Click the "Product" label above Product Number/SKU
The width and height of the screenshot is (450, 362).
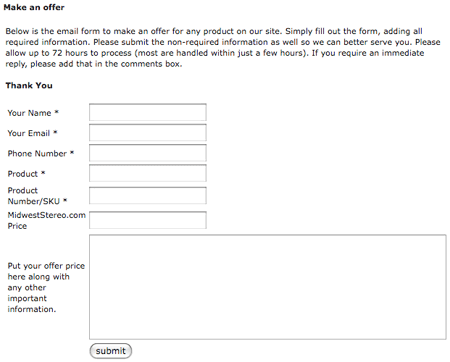23,174
